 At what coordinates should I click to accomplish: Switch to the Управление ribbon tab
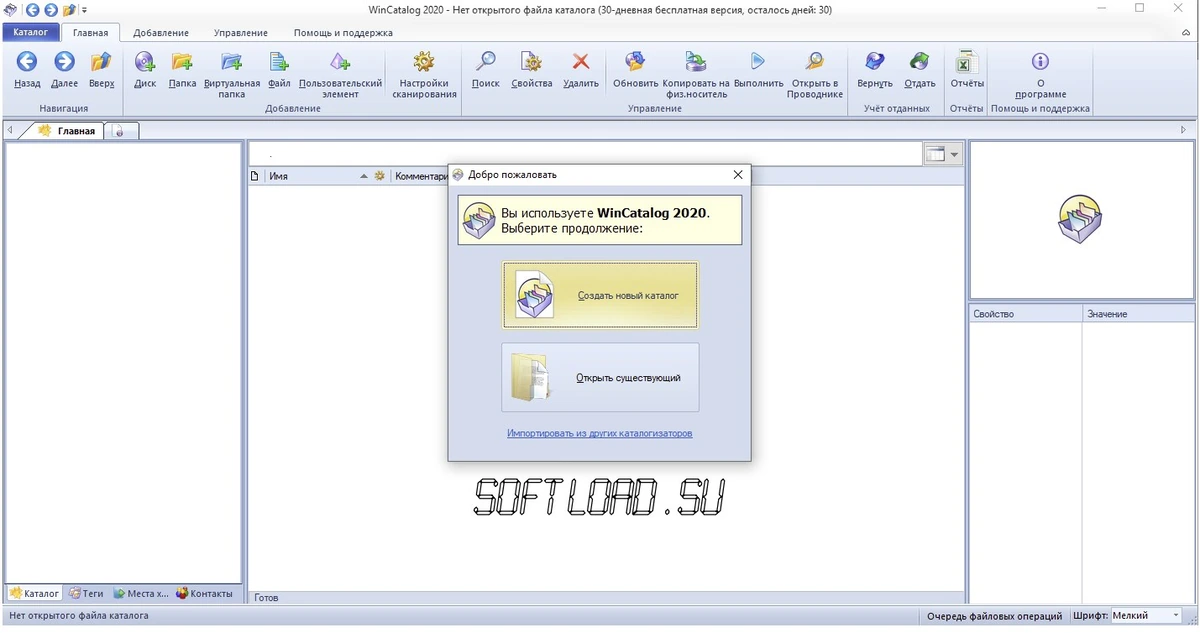241,33
